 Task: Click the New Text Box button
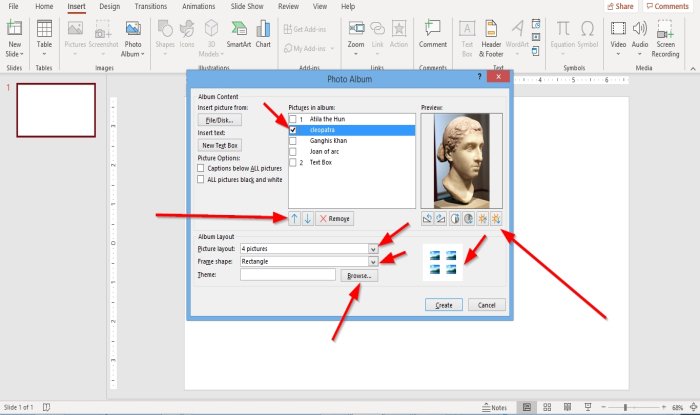[x=220, y=145]
